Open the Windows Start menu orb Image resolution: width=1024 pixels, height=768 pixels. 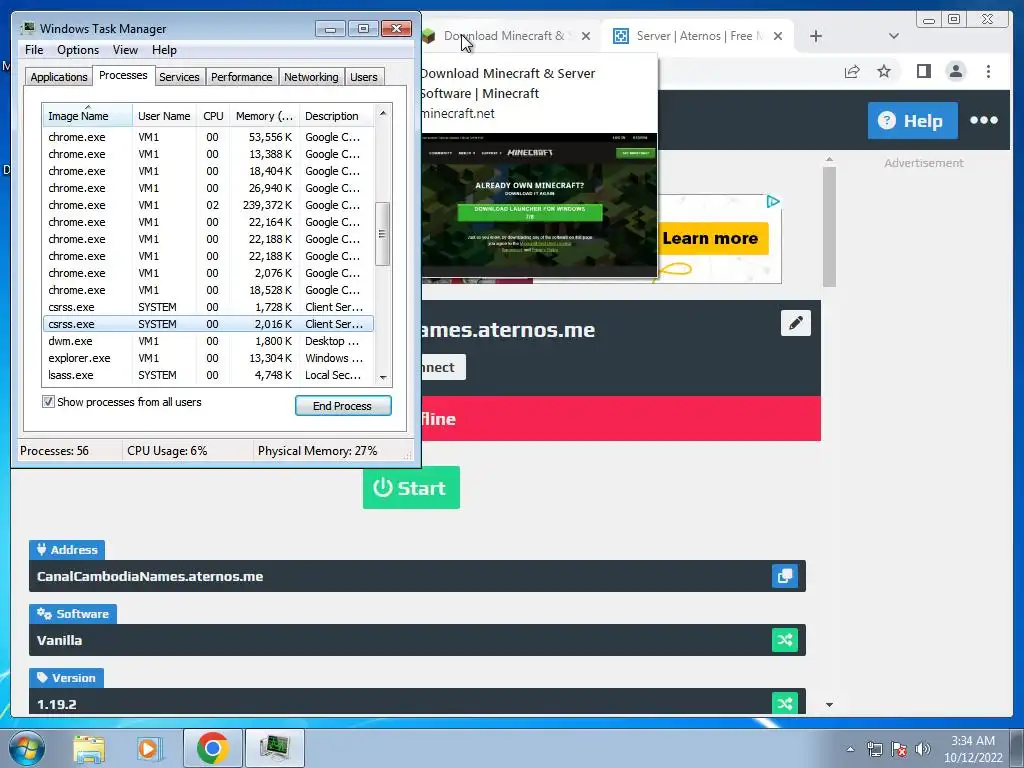pos(26,748)
